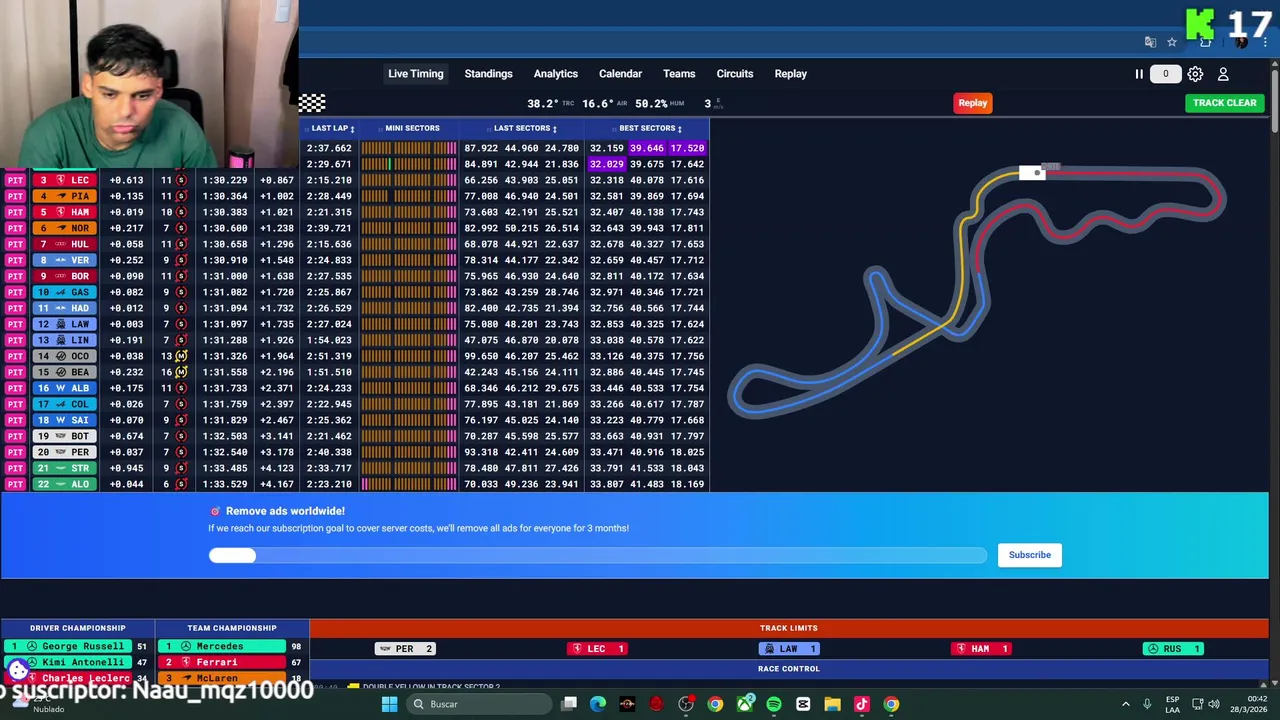This screenshot has height=720, width=1280.
Task: Open TikTok app from taskbar
Action: (x=862, y=704)
